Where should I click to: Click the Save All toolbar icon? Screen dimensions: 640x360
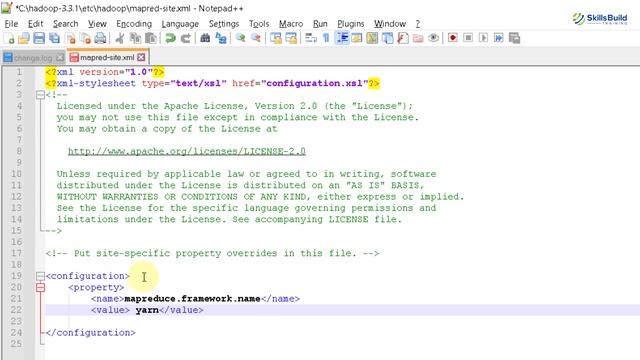pos(54,38)
